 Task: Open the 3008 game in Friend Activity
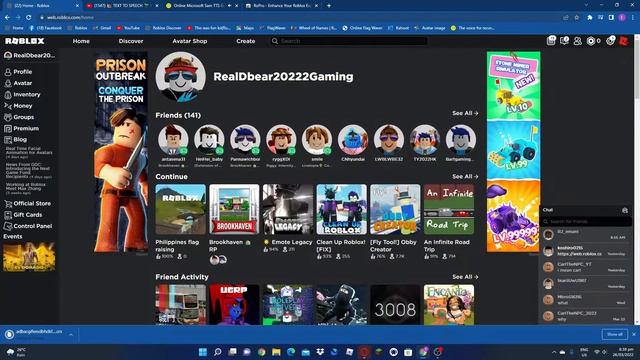(x=395, y=305)
